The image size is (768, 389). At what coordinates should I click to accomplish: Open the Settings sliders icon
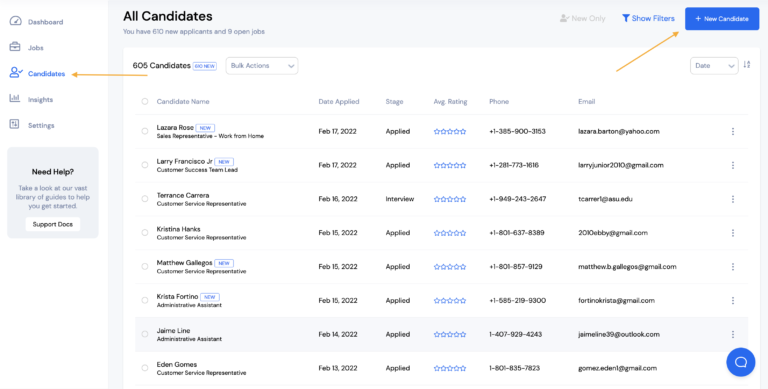point(14,124)
